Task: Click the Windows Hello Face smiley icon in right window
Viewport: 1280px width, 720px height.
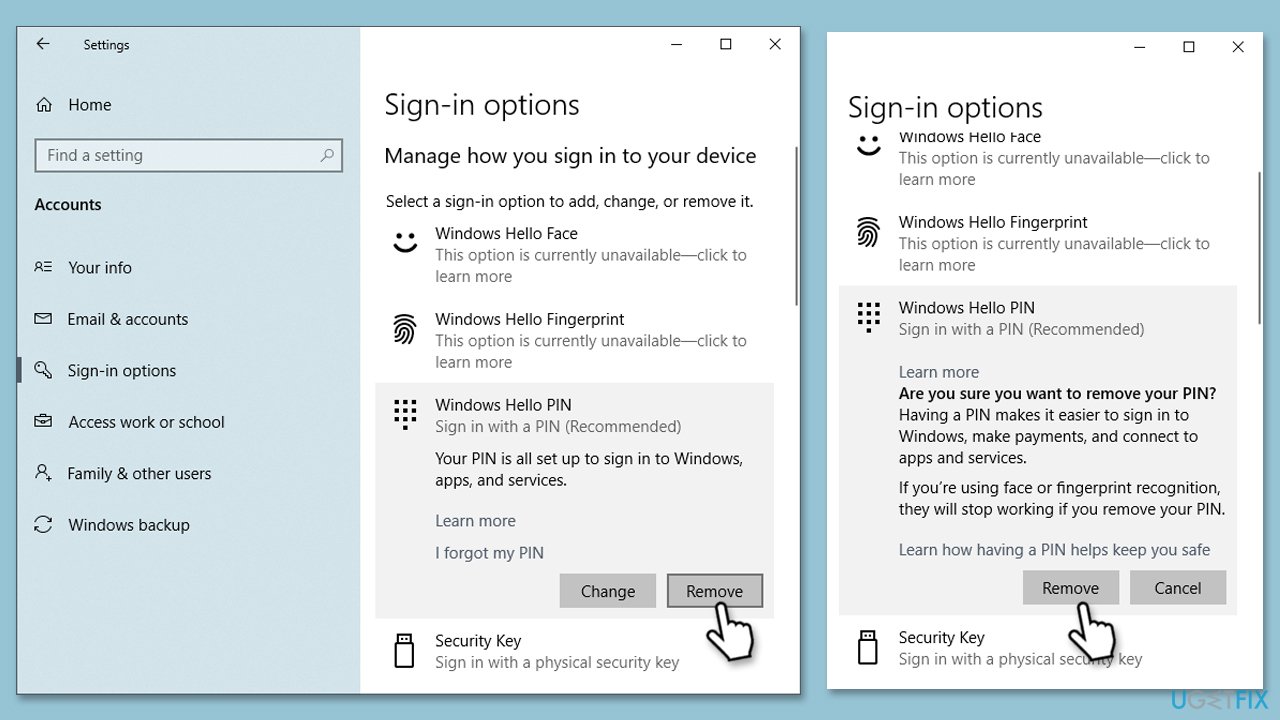Action: [868, 146]
